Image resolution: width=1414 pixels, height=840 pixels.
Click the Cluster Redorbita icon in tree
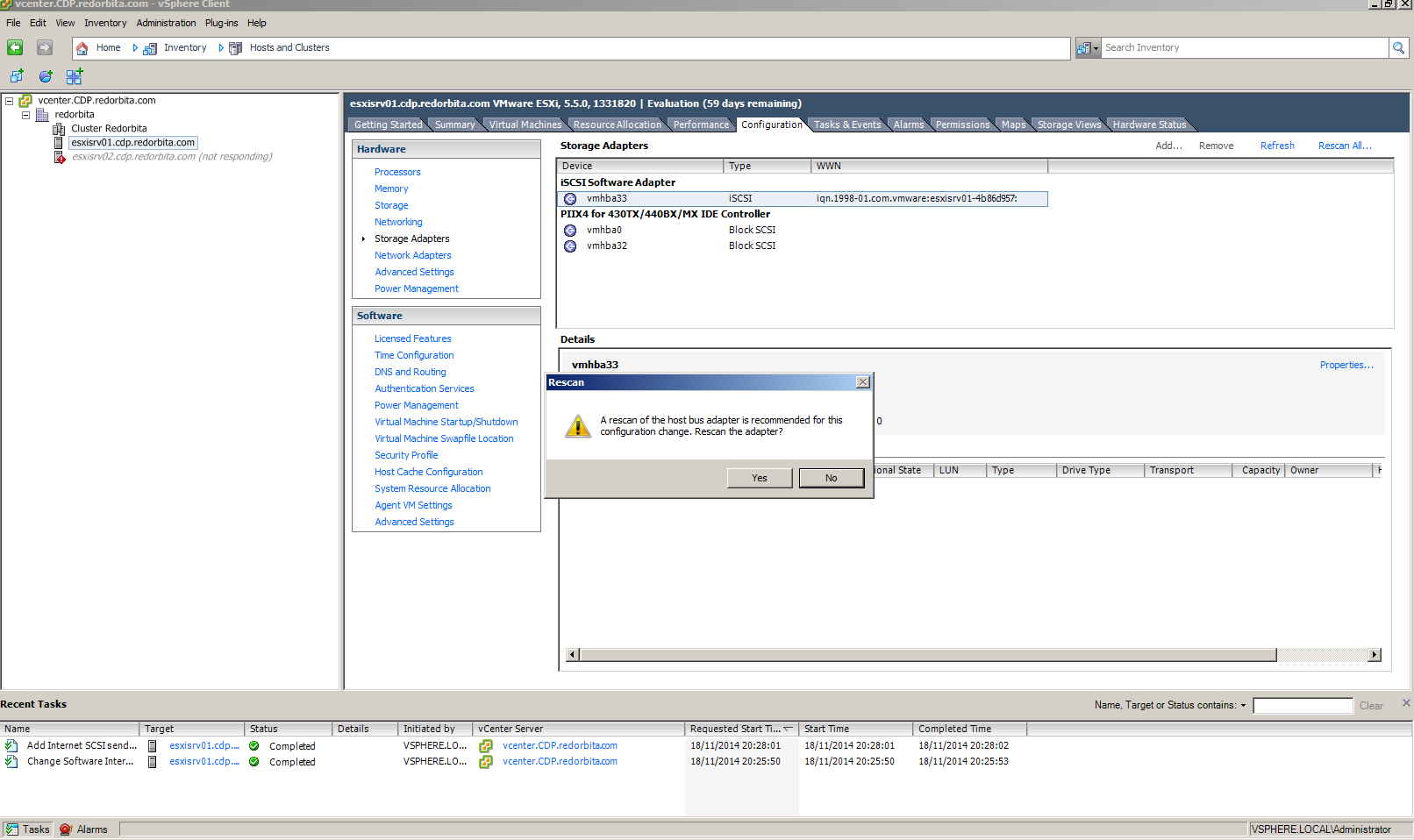[x=59, y=129]
